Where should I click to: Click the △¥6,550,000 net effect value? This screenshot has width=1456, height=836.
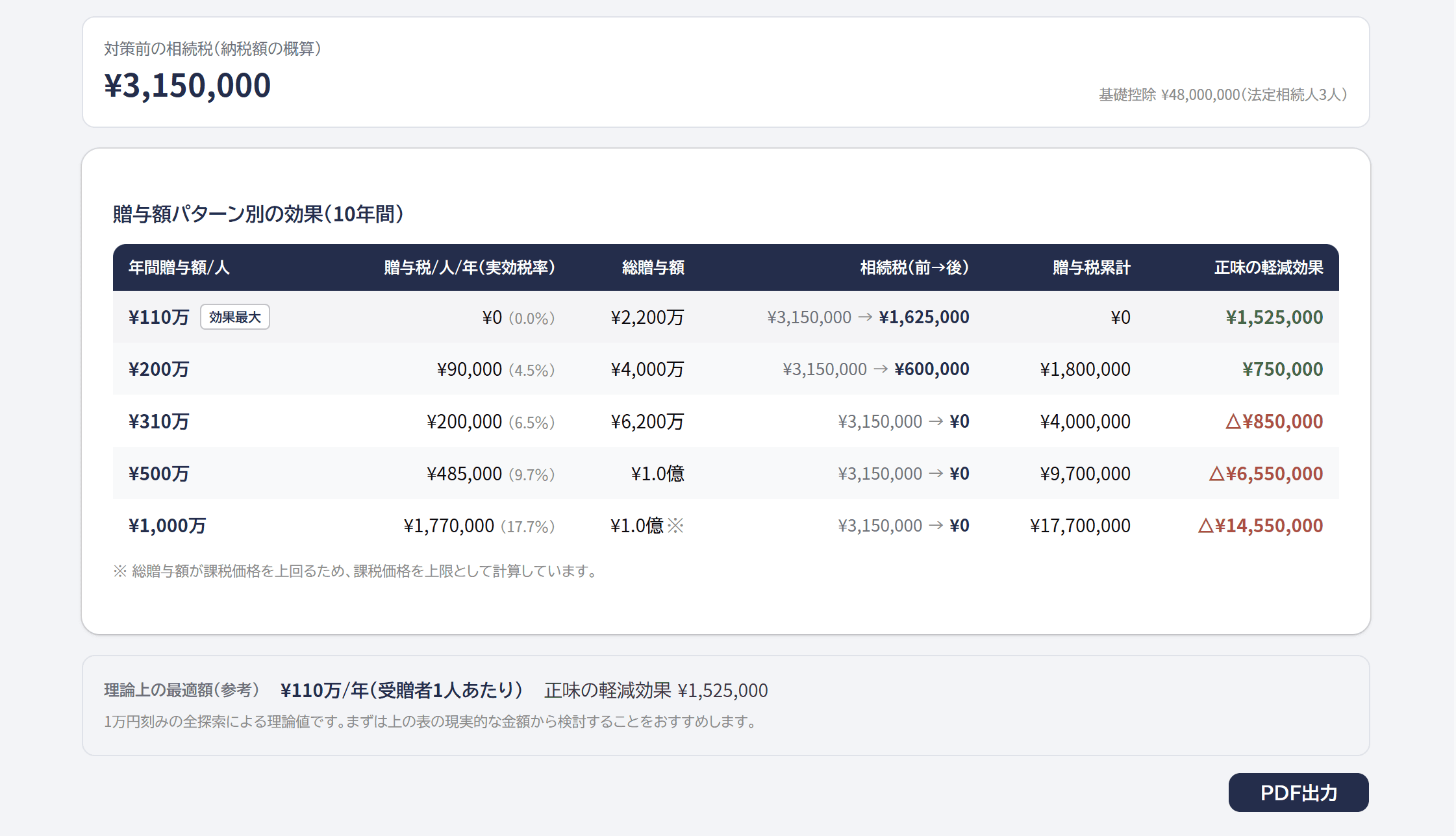tap(1266, 473)
